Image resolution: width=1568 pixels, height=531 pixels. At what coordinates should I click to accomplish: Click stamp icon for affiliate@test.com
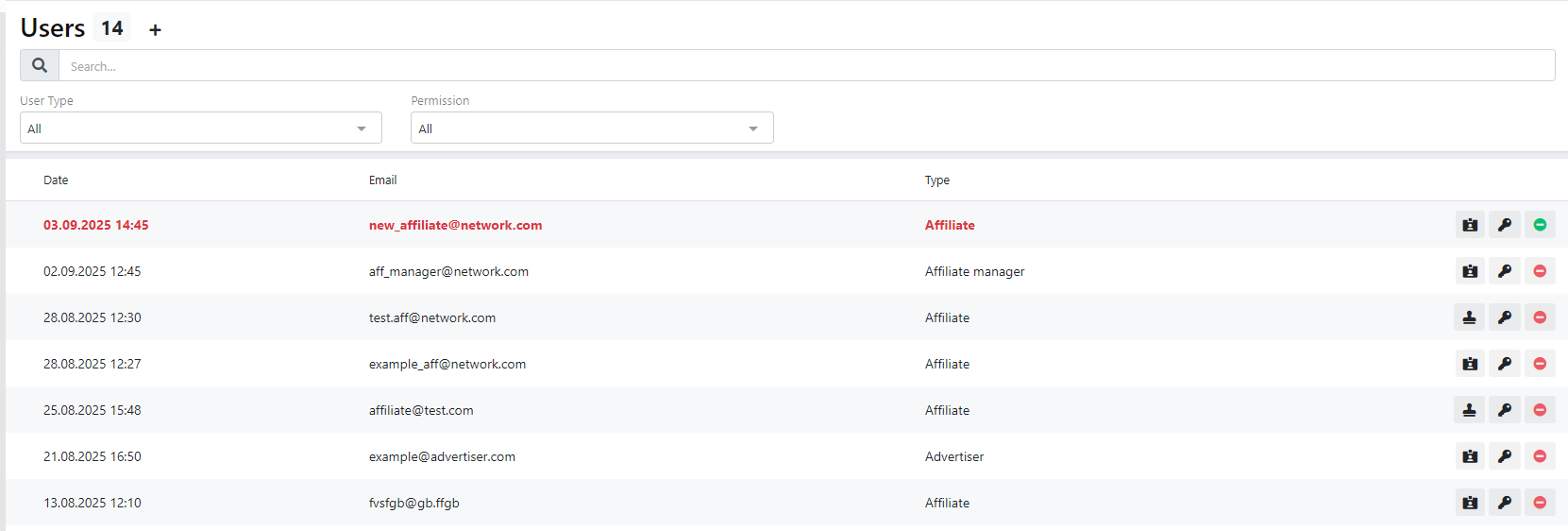[1470, 410]
